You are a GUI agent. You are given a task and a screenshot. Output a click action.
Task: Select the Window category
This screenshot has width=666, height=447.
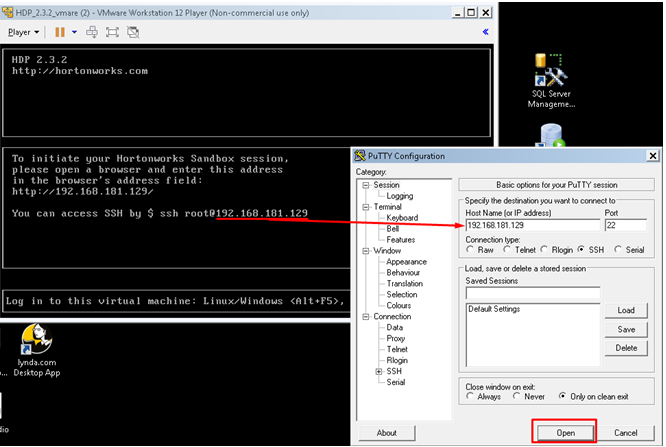(x=387, y=251)
